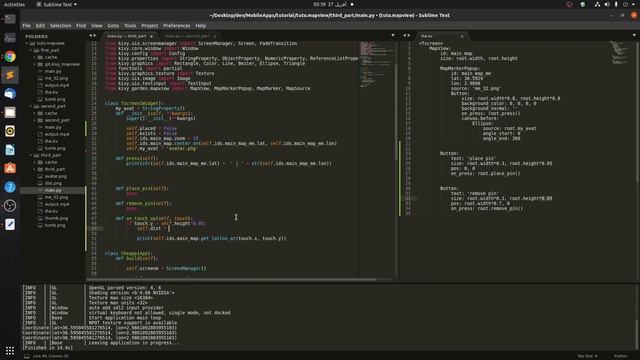Open the Preferences menu
Image resolution: width=640 pixels, height=360 pixels.
tap(176, 26)
